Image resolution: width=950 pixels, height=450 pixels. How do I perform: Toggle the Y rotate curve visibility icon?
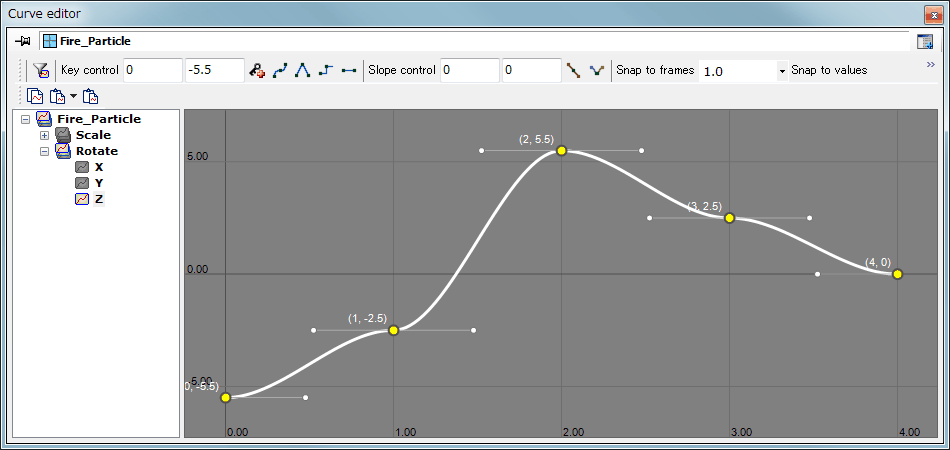point(83,183)
